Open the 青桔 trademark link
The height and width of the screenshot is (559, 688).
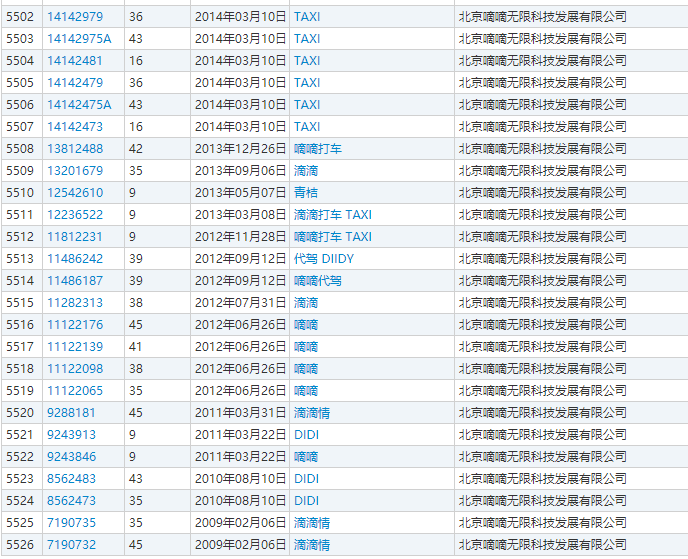306,193
